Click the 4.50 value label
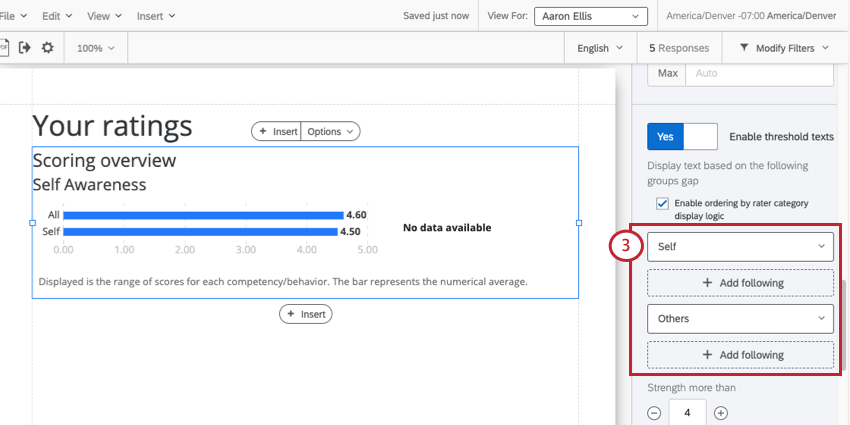The image size is (850, 425). pos(350,232)
